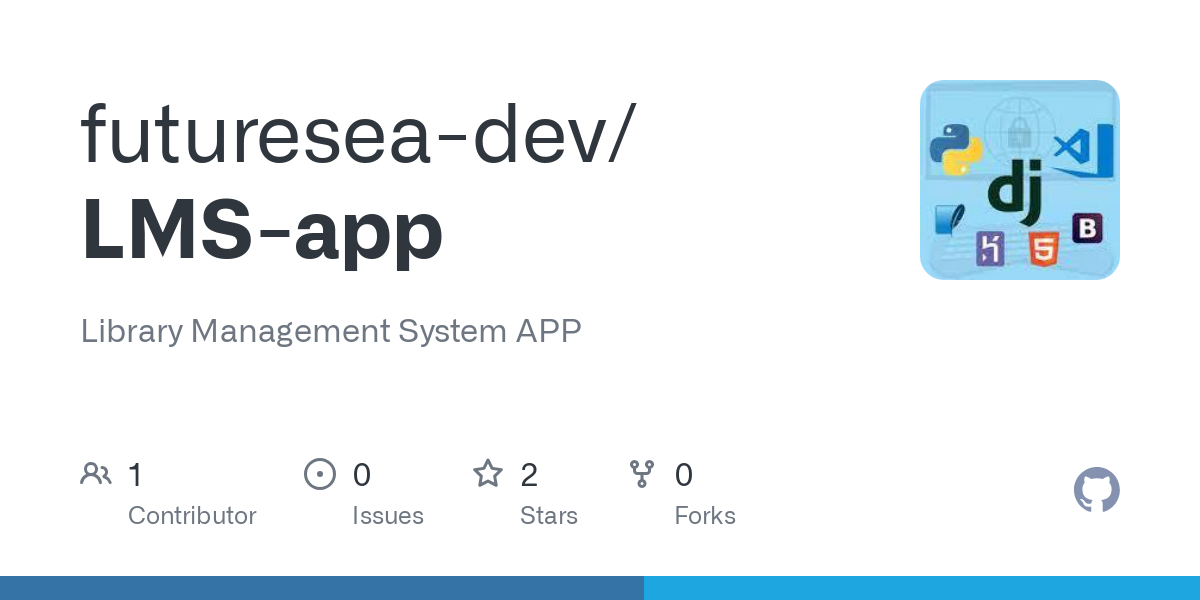This screenshot has height=600, width=1200.
Task: Click the blue segment of the language bar
Action: tap(920, 589)
